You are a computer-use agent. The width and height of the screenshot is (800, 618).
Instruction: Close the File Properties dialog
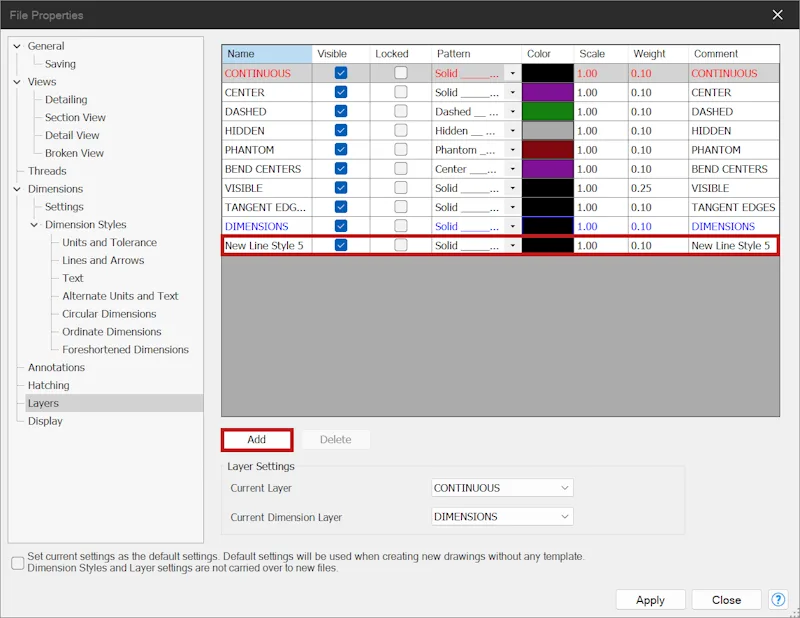[x=777, y=15]
